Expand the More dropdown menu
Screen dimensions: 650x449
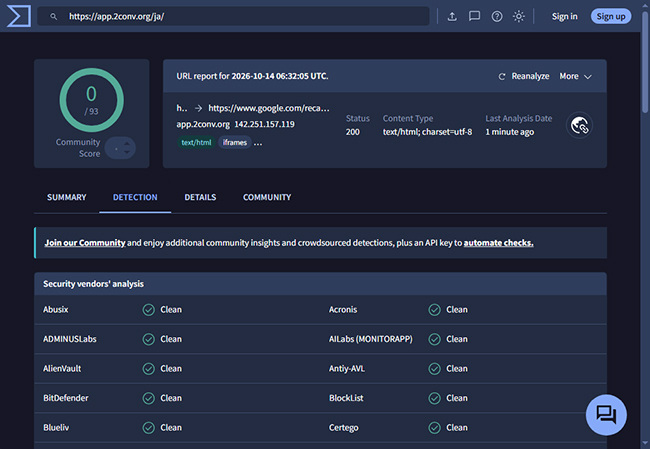[x=575, y=76]
